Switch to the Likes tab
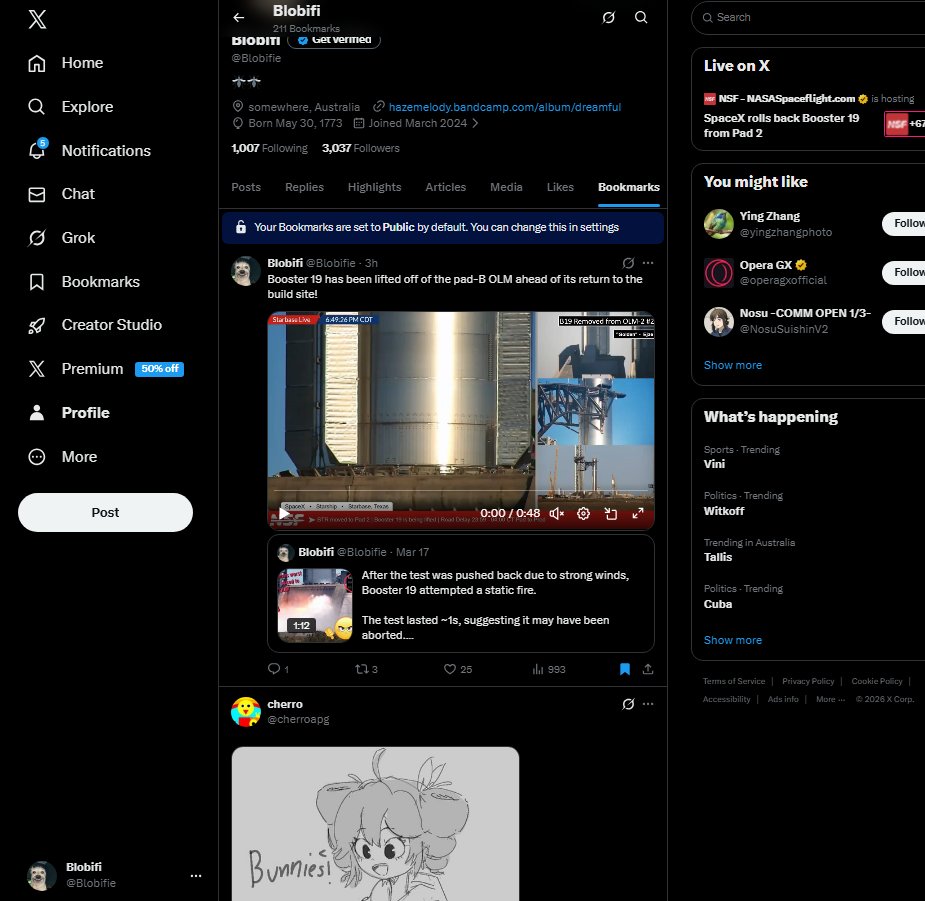Image resolution: width=925 pixels, height=901 pixels. click(560, 187)
